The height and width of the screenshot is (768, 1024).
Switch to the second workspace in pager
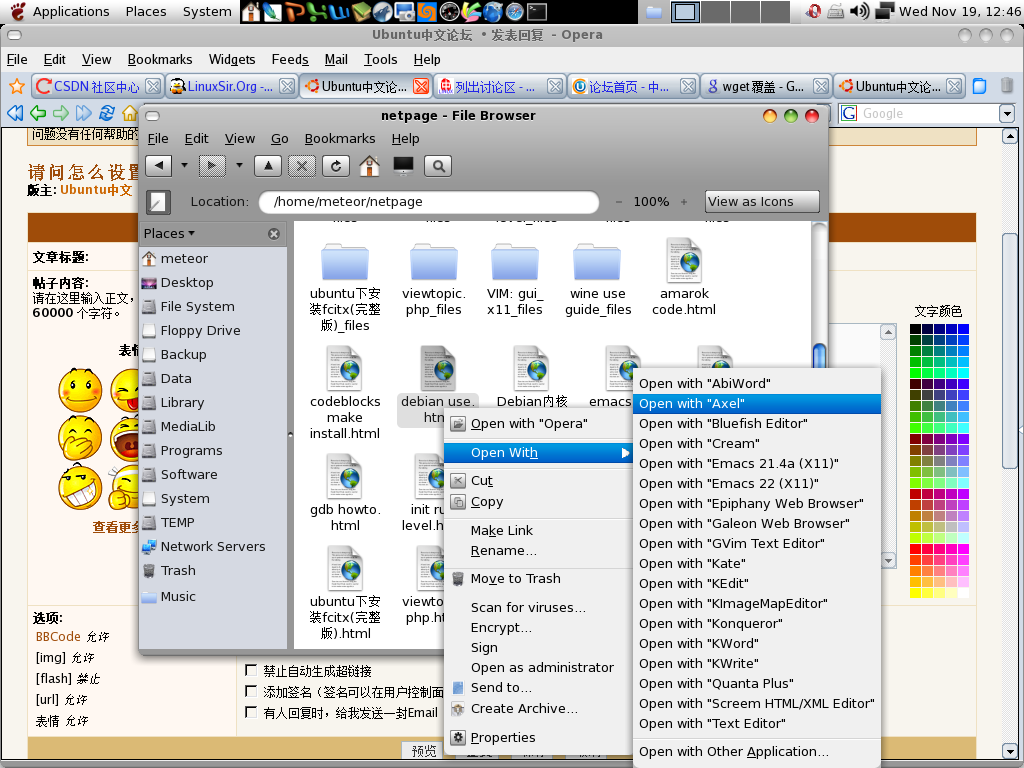[715, 12]
